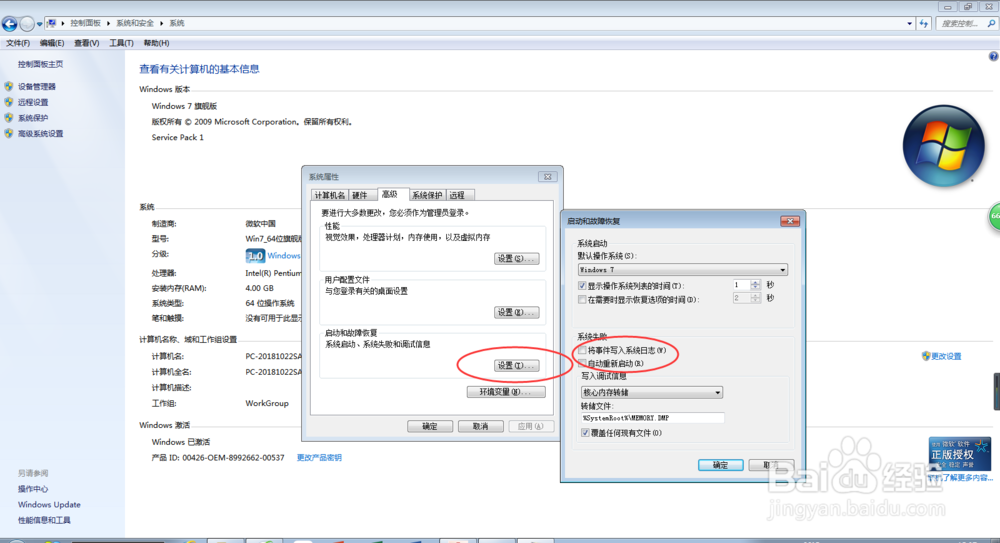The height and width of the screenshot is (543, 1000).
Task: Open the recent pages dropdown beside navigation arrows
Action: click(x=40, y=24)
